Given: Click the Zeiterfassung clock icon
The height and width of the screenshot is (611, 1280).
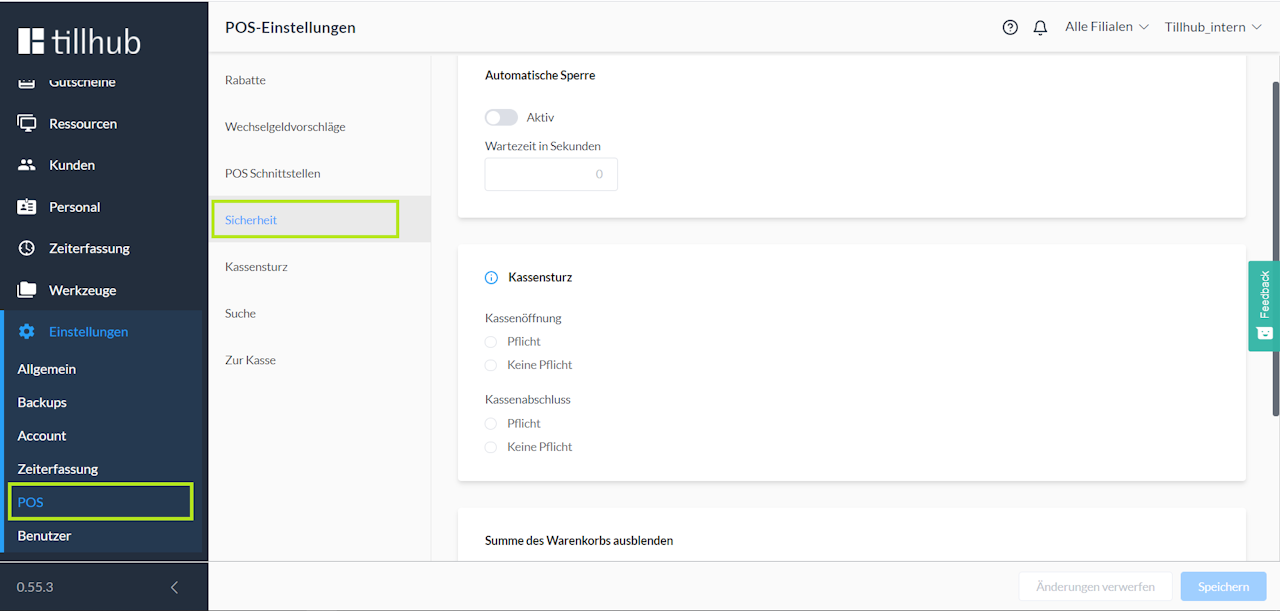Looking at the screenshot, I should tap(27, 248).
